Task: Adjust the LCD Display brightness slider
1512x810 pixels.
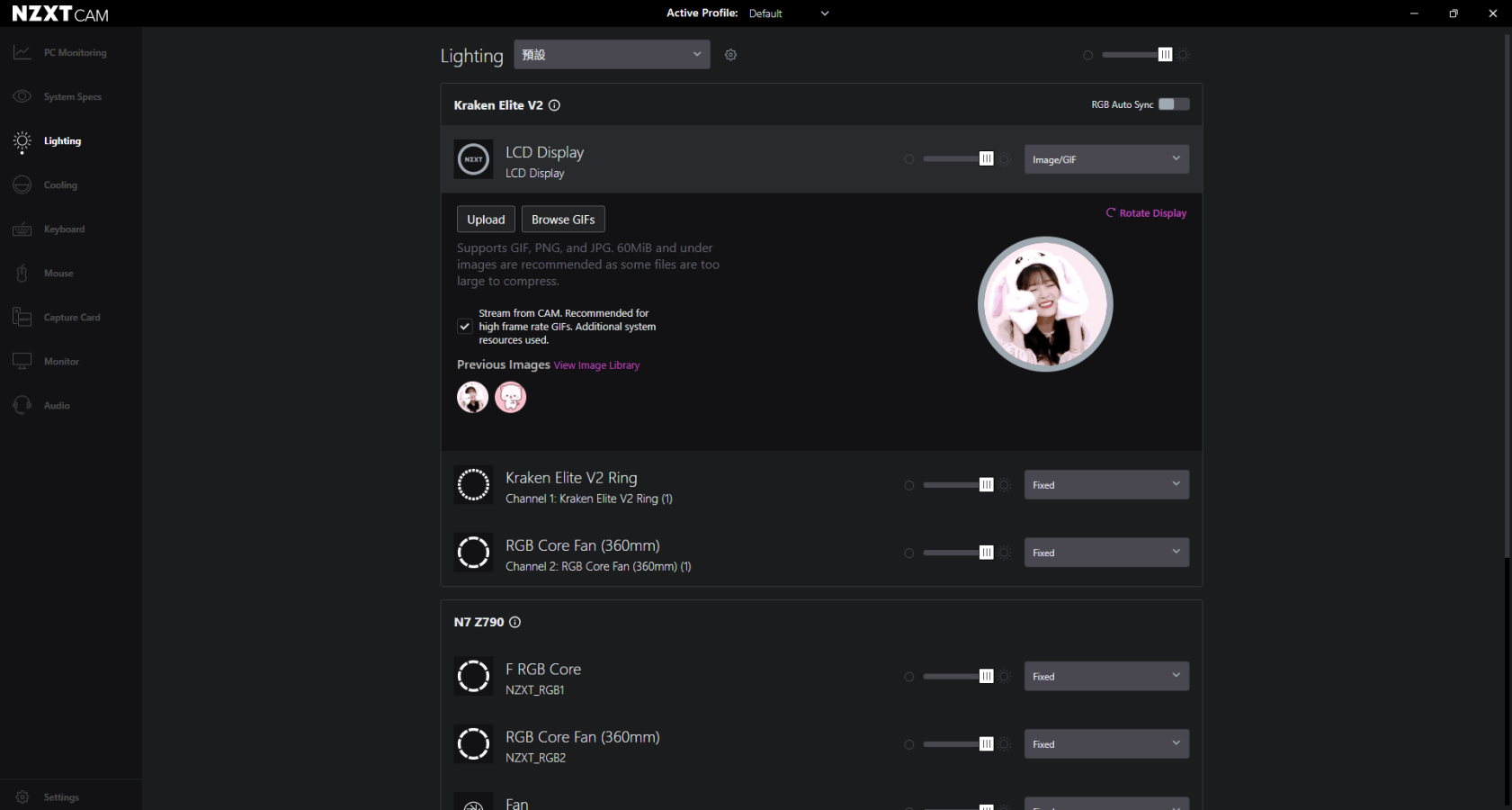Action: click(955, 159)
